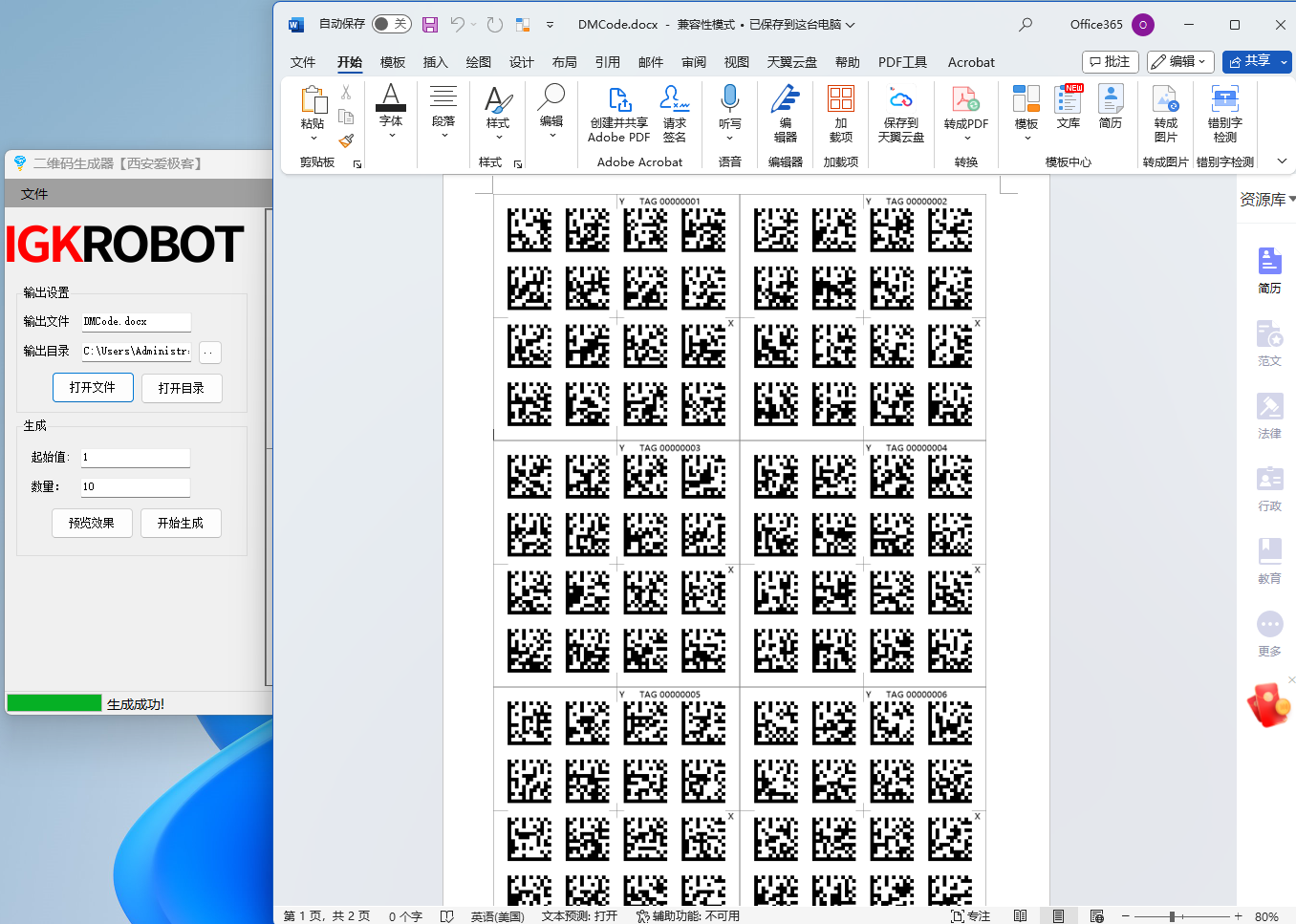Collapse the ribbon with the chevron
Screen dimensions: 1296x924
[x=1282, y=161]
